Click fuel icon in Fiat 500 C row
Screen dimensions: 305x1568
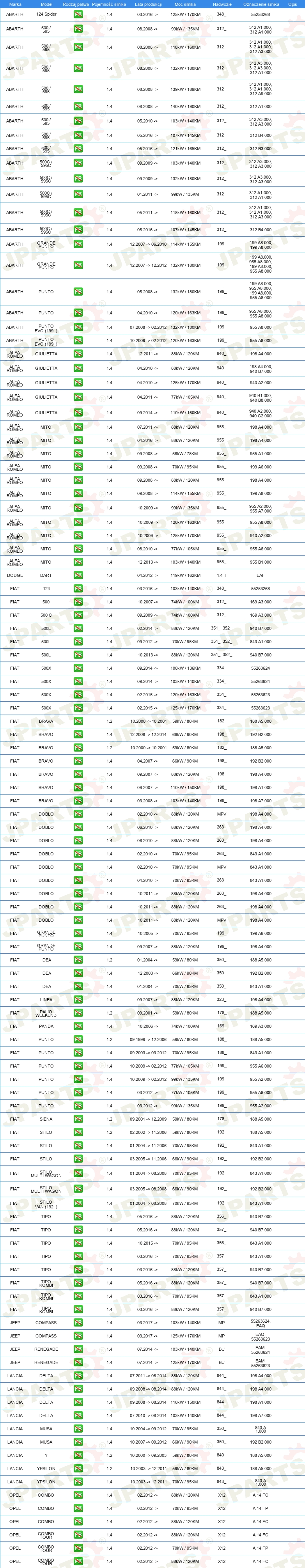pyautogui.click(x=78, y=615)
